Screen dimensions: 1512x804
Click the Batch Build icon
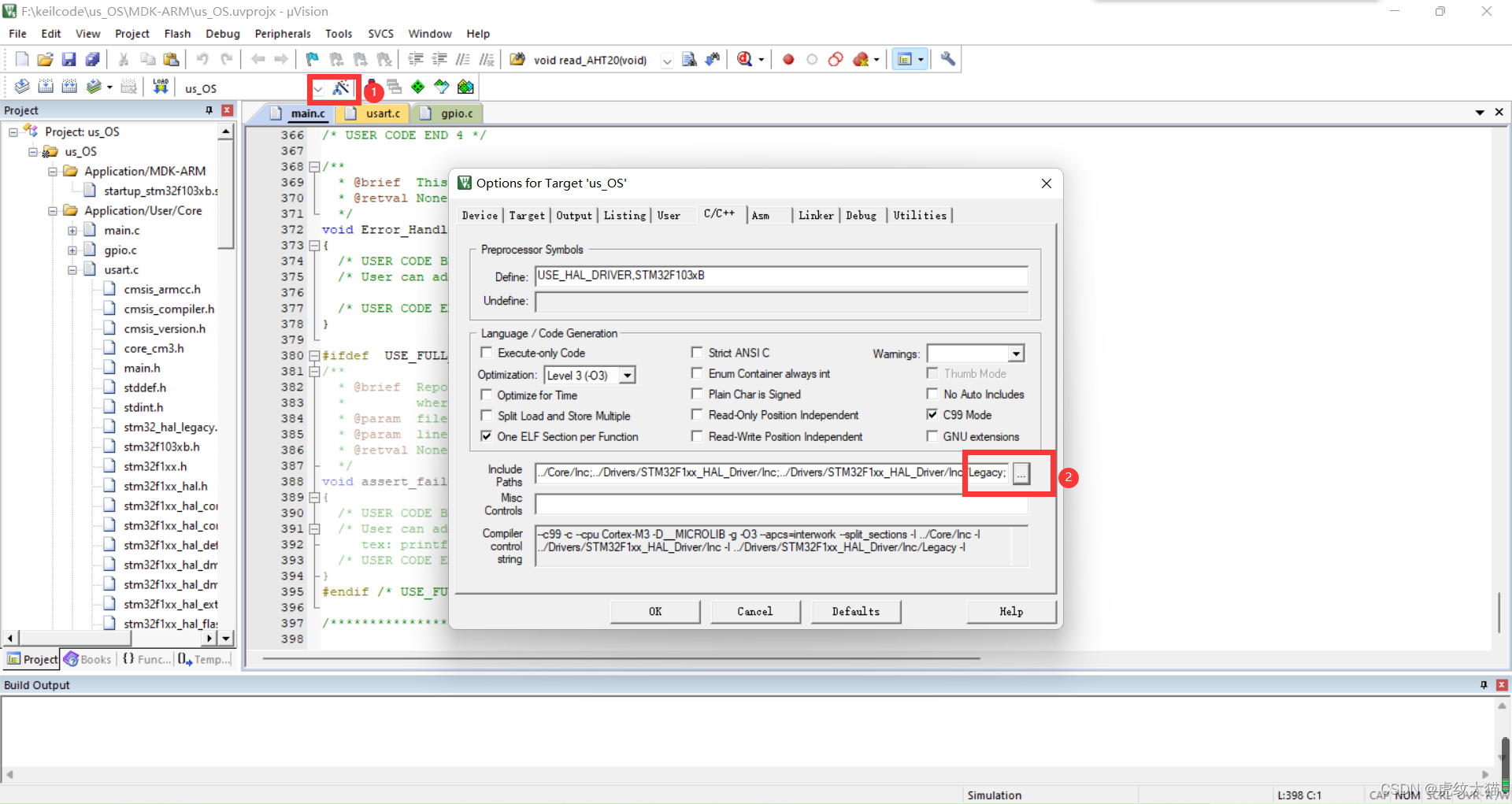coord(94,87)
